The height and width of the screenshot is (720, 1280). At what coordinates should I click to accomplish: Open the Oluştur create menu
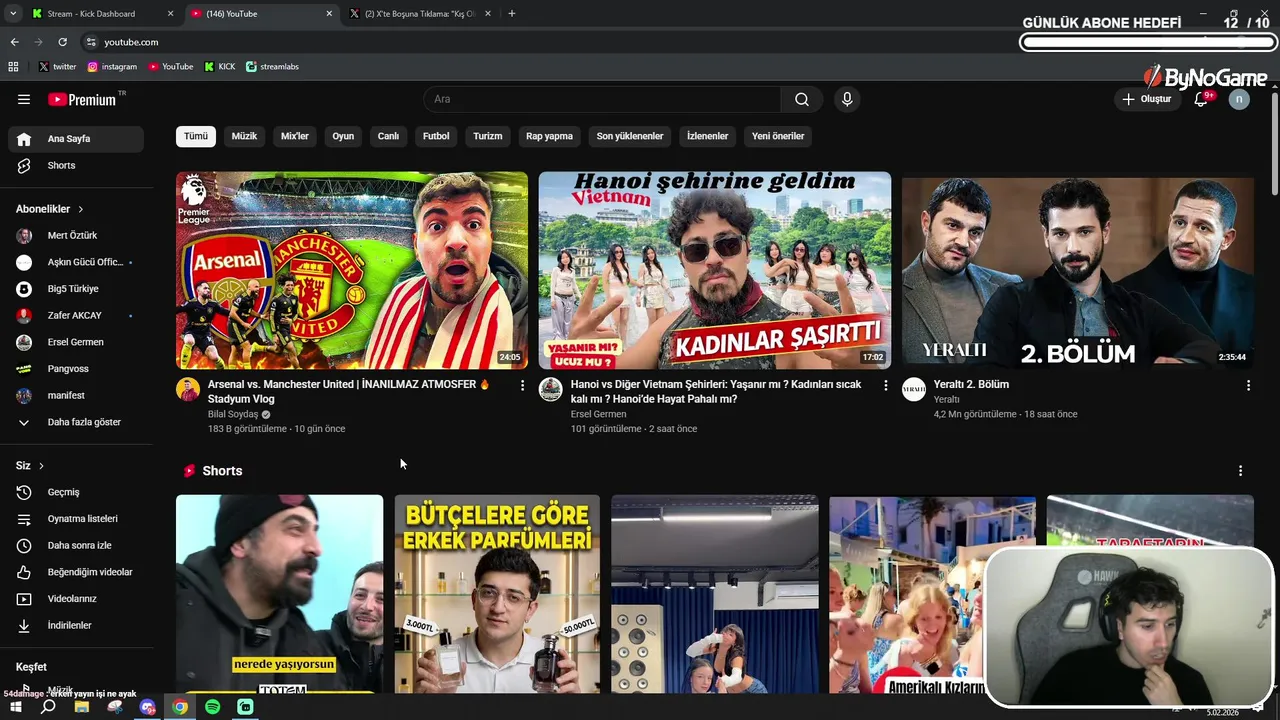pos(1146,99)
